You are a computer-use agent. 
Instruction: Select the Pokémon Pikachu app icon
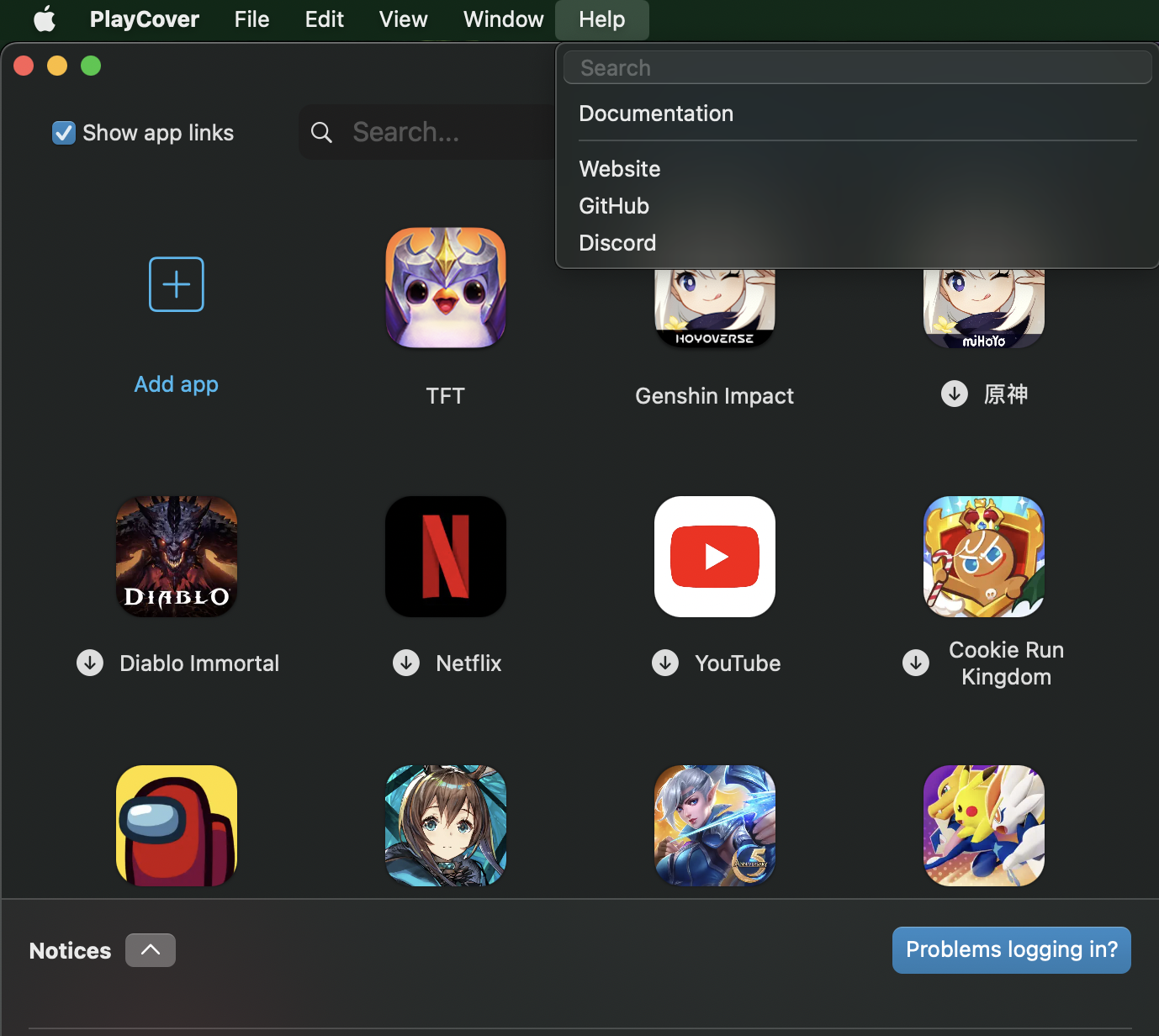click(984, 826)
